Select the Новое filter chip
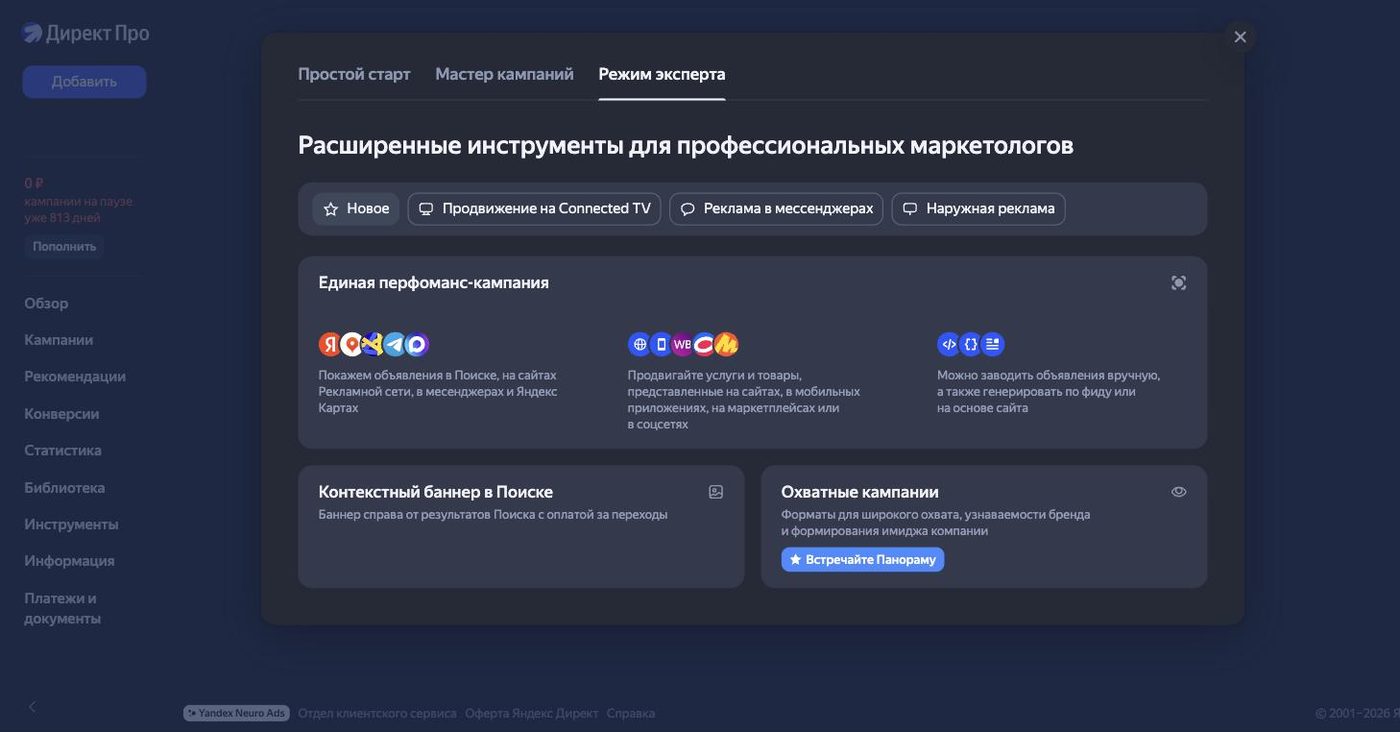This screenshot has height=732, width=1400. pos(356,209)
